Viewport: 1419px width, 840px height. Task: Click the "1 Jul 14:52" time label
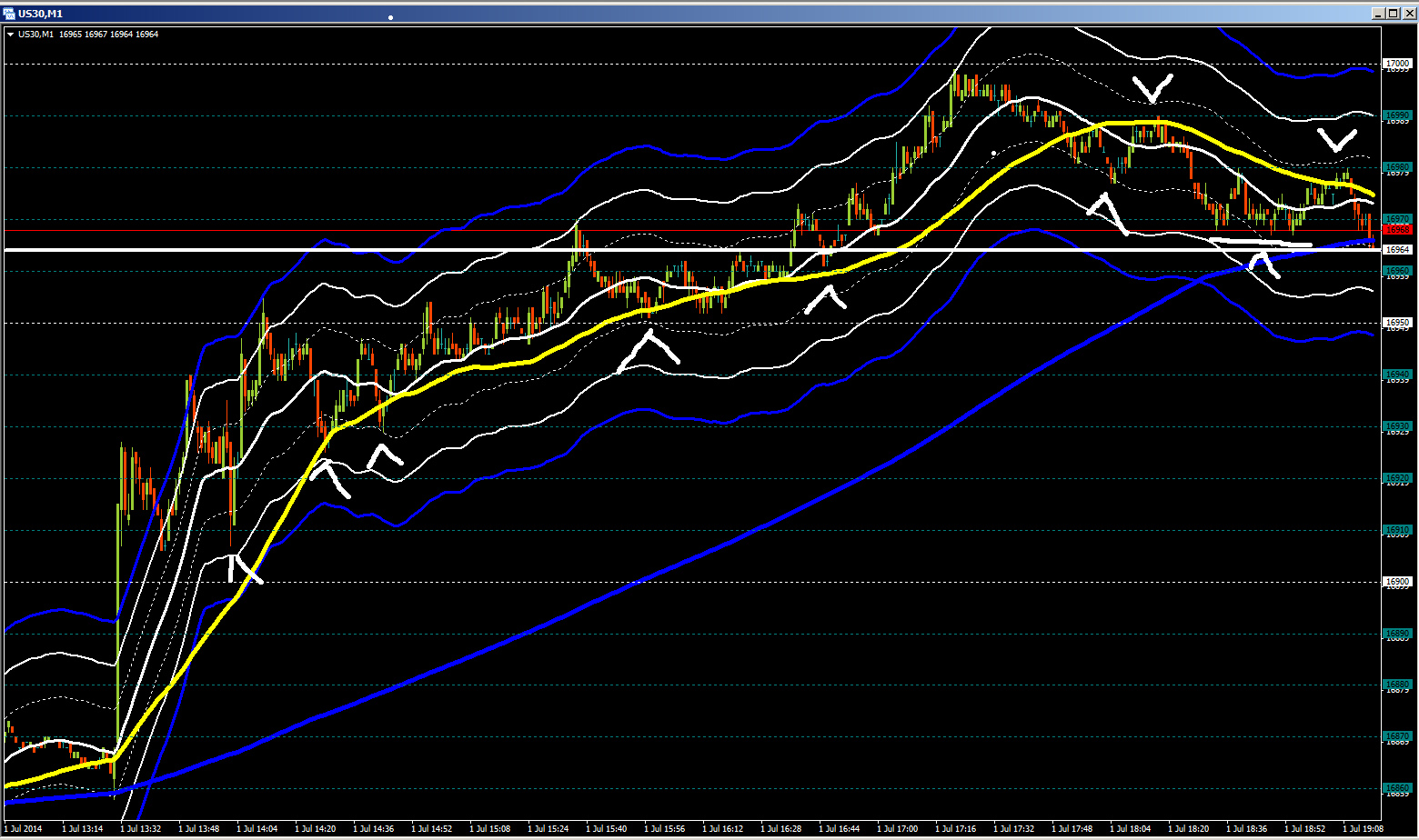pos(431,829)
